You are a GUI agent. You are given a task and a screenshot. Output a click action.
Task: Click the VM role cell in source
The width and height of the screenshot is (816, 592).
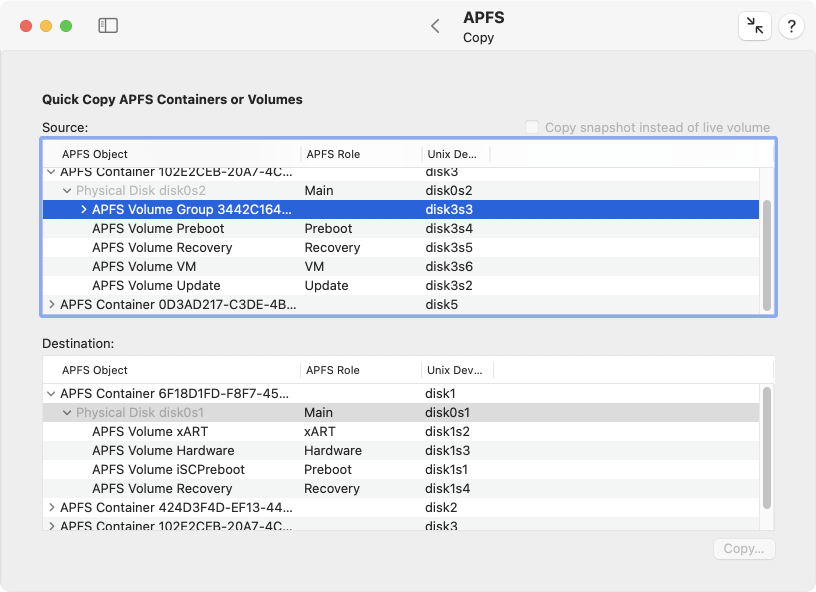[x=314, y=266]
